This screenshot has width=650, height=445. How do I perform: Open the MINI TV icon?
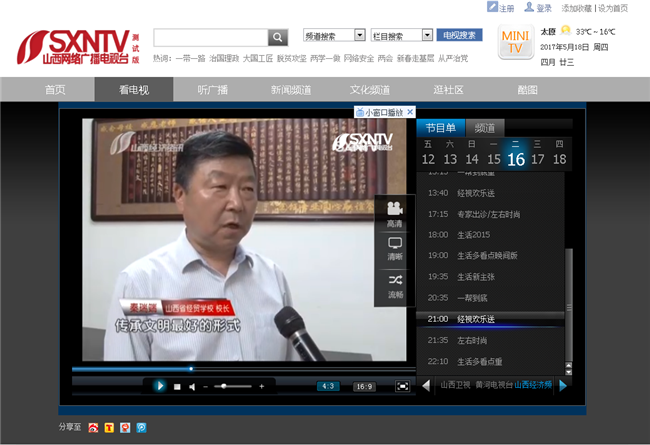click(515, 42)
